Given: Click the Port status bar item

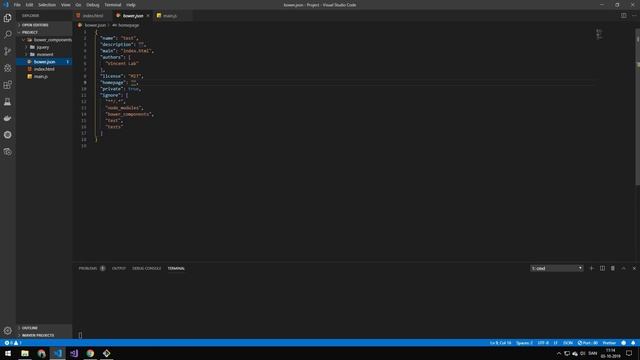Looking at the screenshot, I should [x=588, y=343].
